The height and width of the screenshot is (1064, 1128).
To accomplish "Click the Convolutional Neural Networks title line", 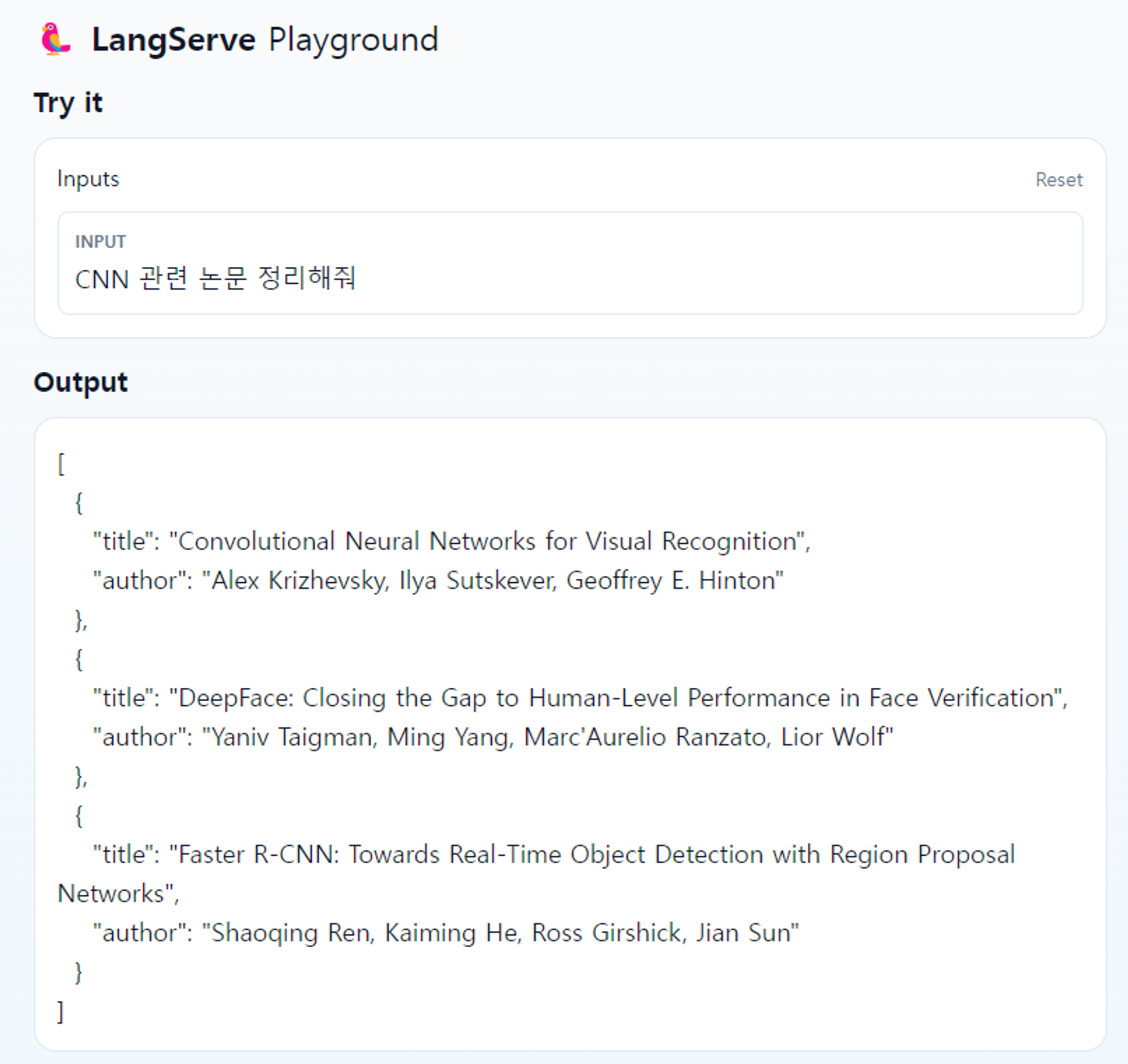I will pyautogui.click(x=451, y=541).
